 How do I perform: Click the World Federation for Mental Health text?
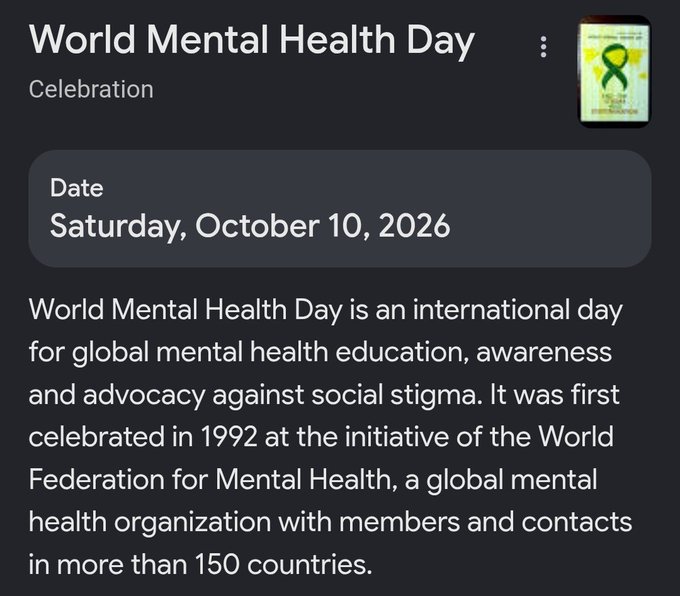pos(321,458)
